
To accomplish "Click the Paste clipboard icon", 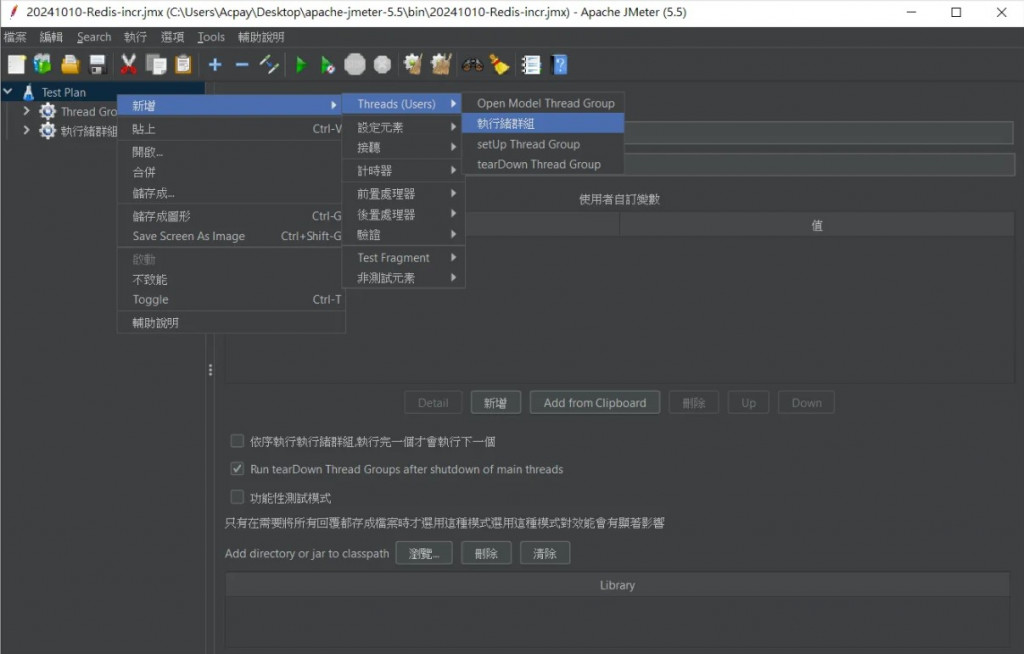I will point(184,65).
